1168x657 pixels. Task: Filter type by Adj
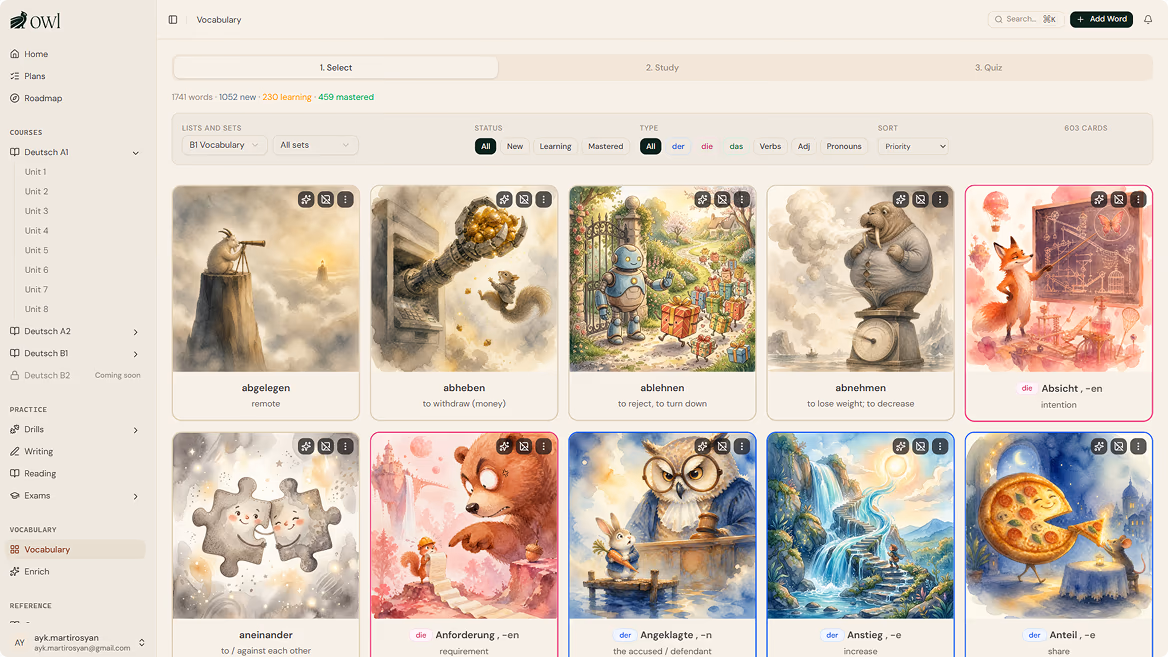tap(804, 146)
